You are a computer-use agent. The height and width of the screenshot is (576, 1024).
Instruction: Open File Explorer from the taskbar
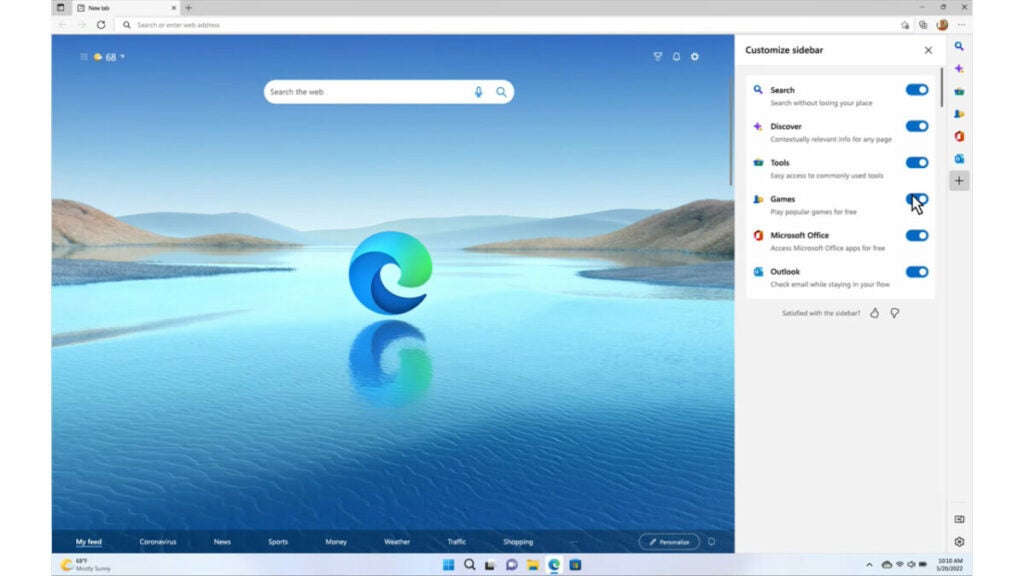(532, 565)
